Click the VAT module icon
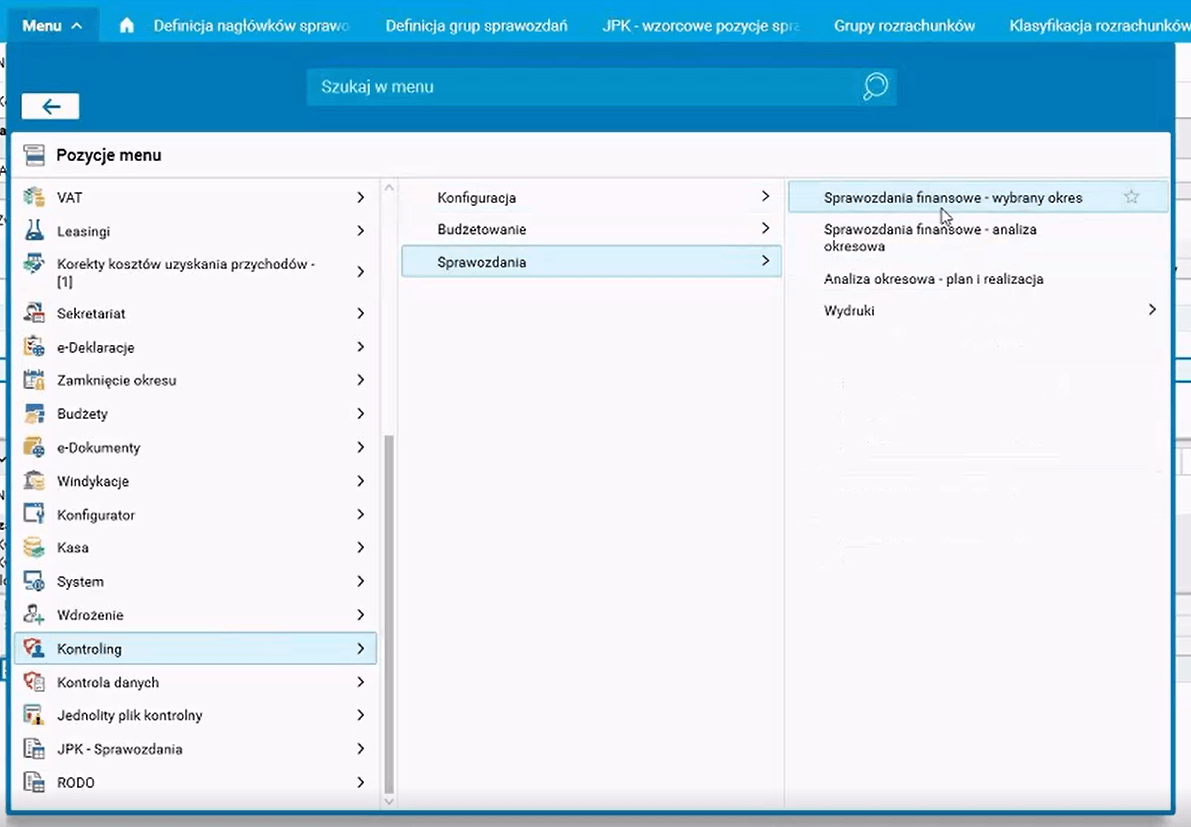Viewport: 1191px width, 827px height. pyautogui.click(x=33, y=197)
